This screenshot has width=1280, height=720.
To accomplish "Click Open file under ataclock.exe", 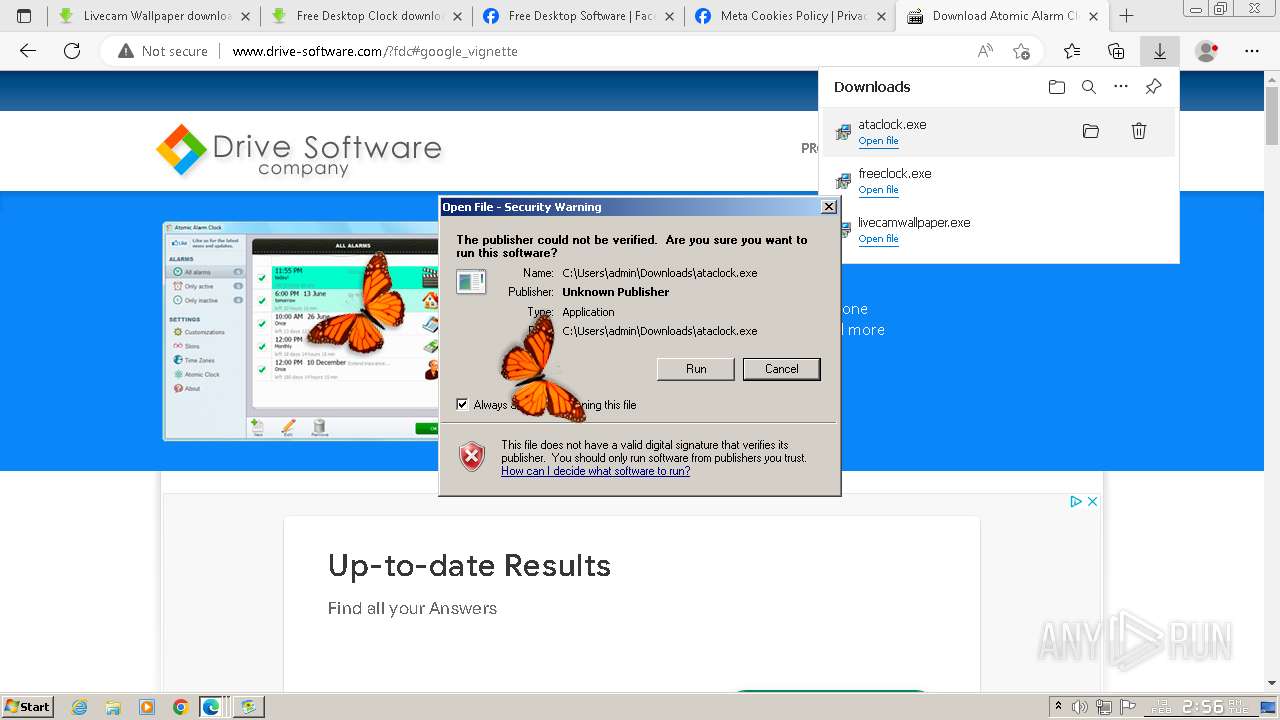I will click(878, 141).
